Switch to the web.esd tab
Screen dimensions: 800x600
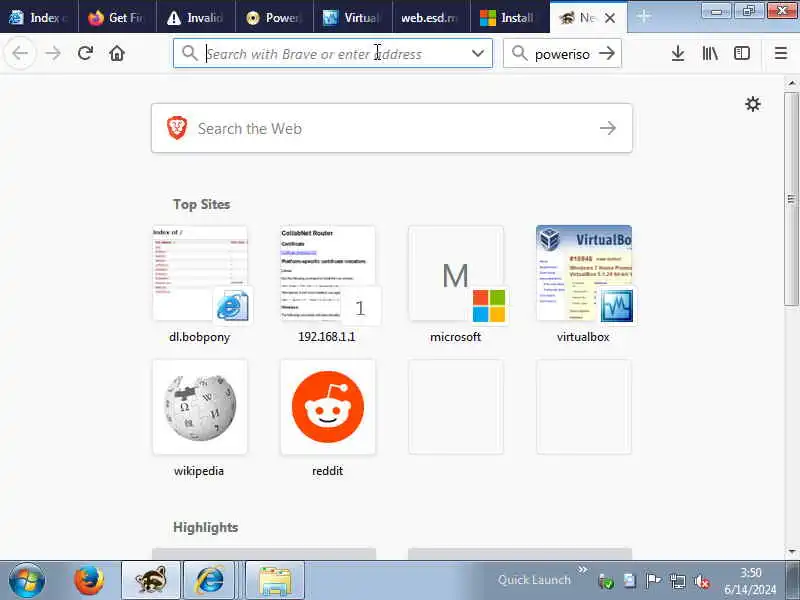pyautogui.click(x=431, y=18)
